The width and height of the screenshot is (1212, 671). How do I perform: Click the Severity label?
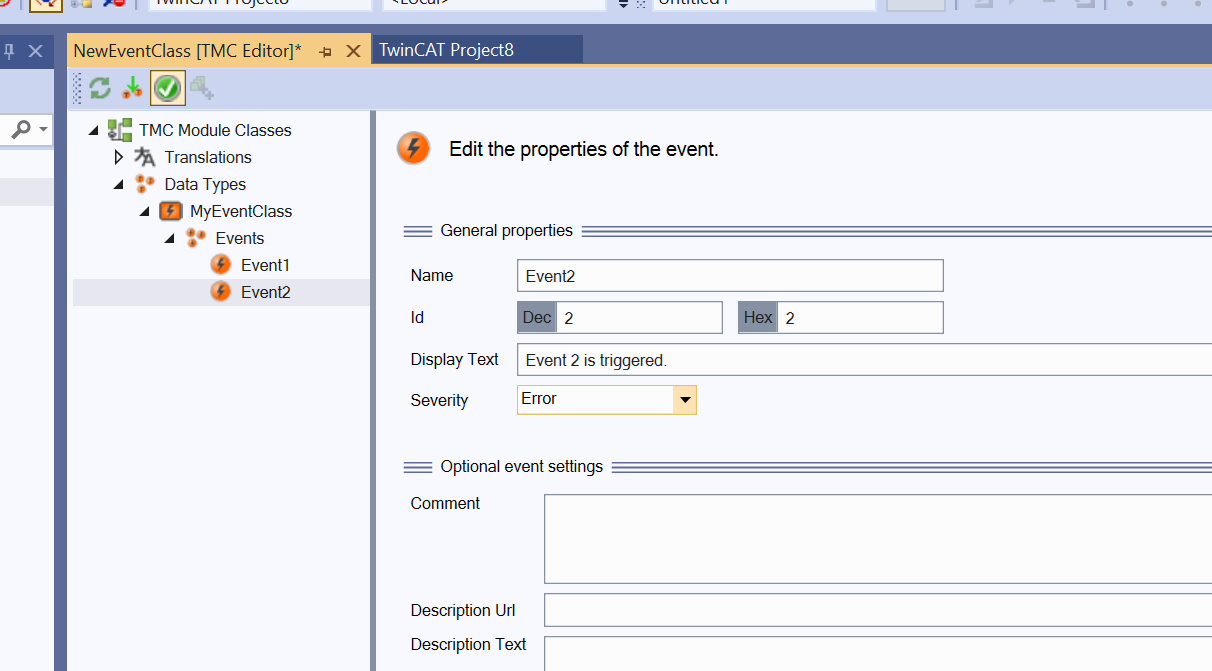click(439, 400)
